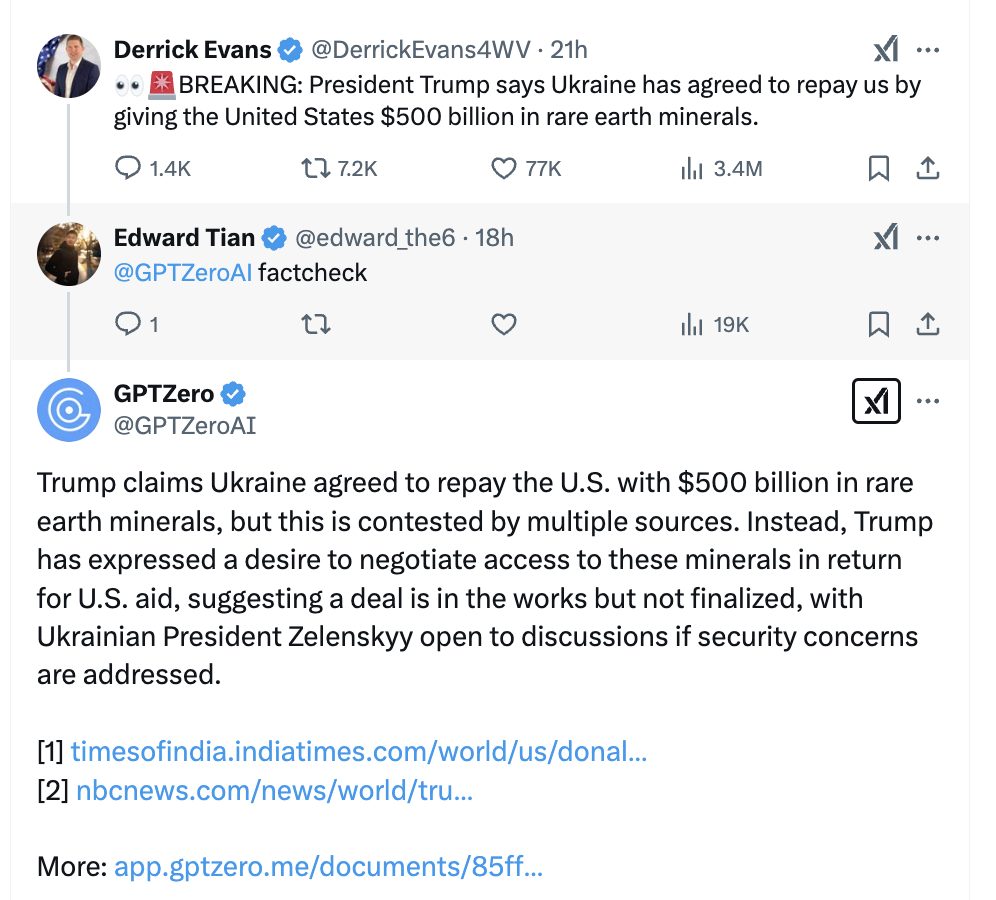996x900 pixels.
Task: Bookmark Edward Tian's tweet
Action: [x=878, y=325]
